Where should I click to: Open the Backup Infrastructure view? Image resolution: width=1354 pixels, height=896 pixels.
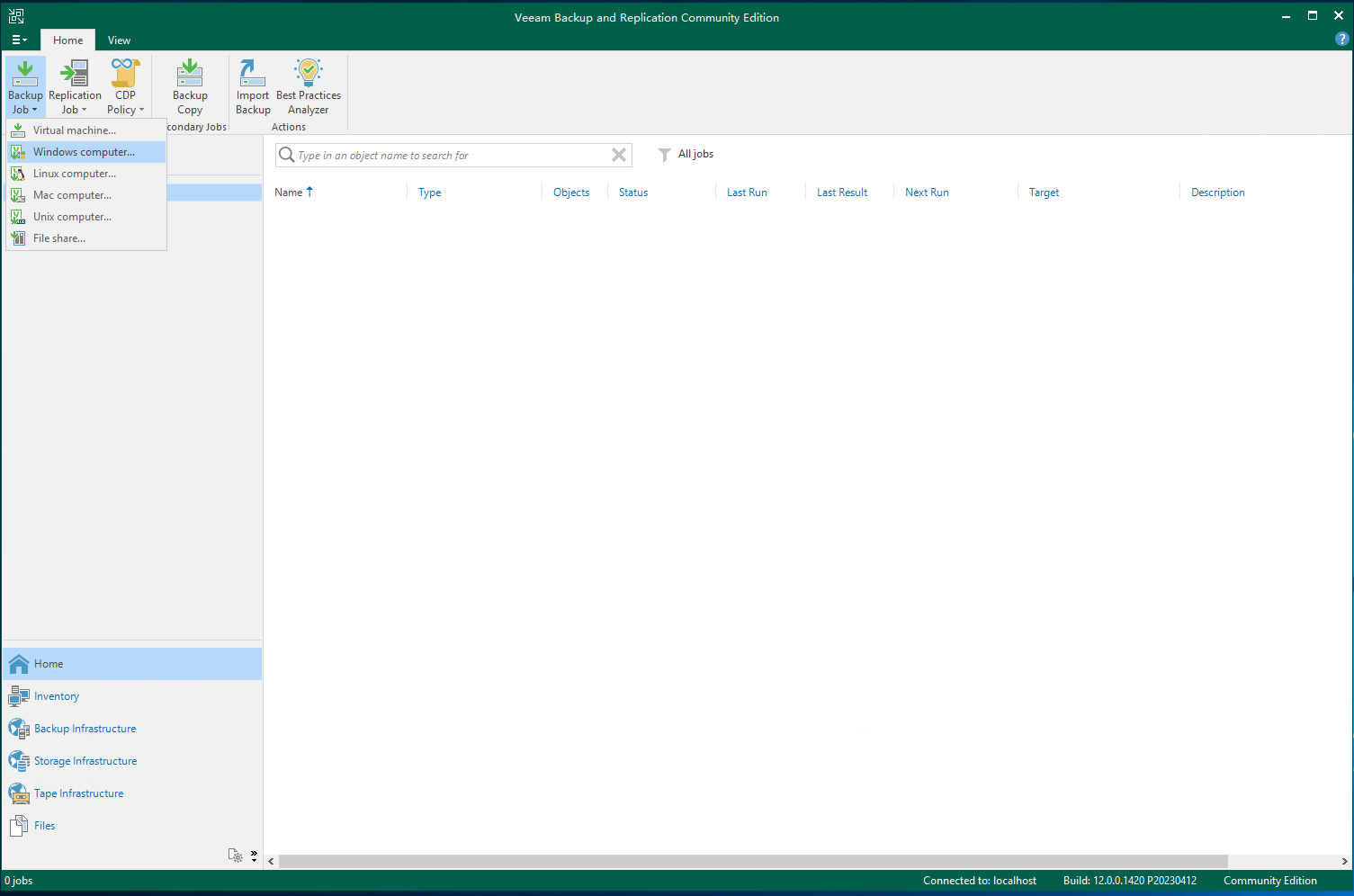click(132, 729)
